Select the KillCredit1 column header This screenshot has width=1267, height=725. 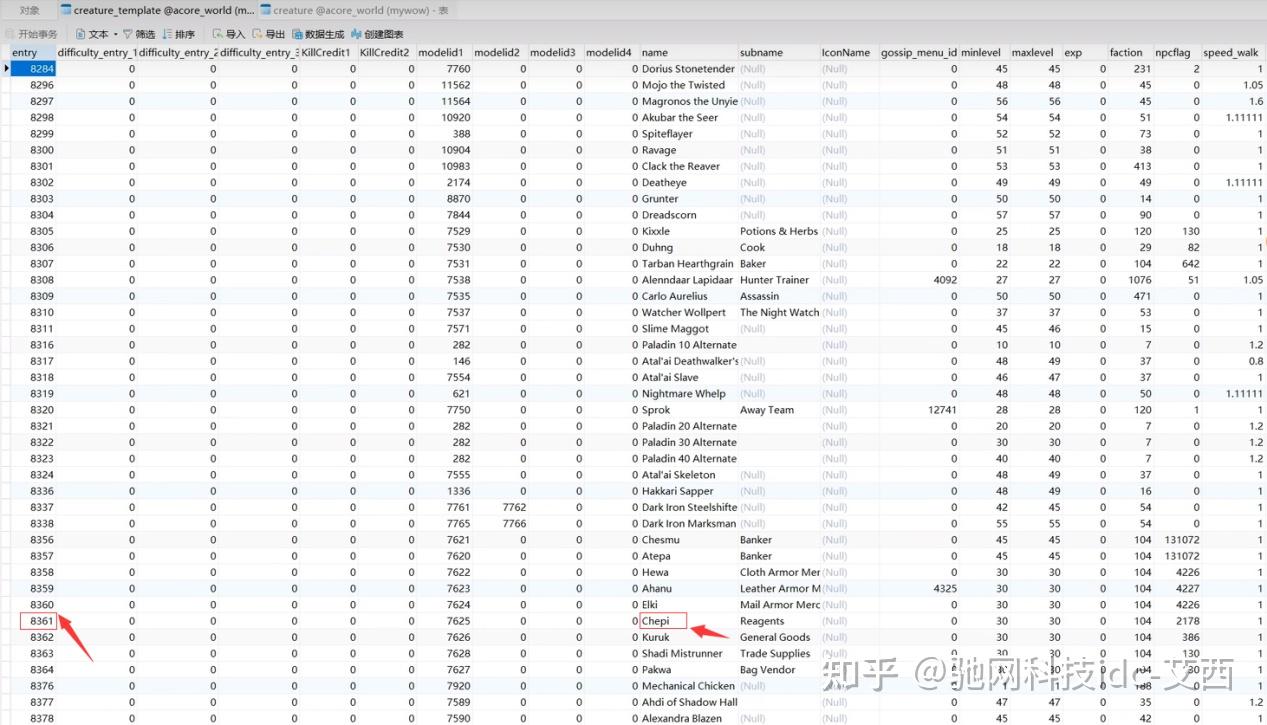click(x=328, y=52)
